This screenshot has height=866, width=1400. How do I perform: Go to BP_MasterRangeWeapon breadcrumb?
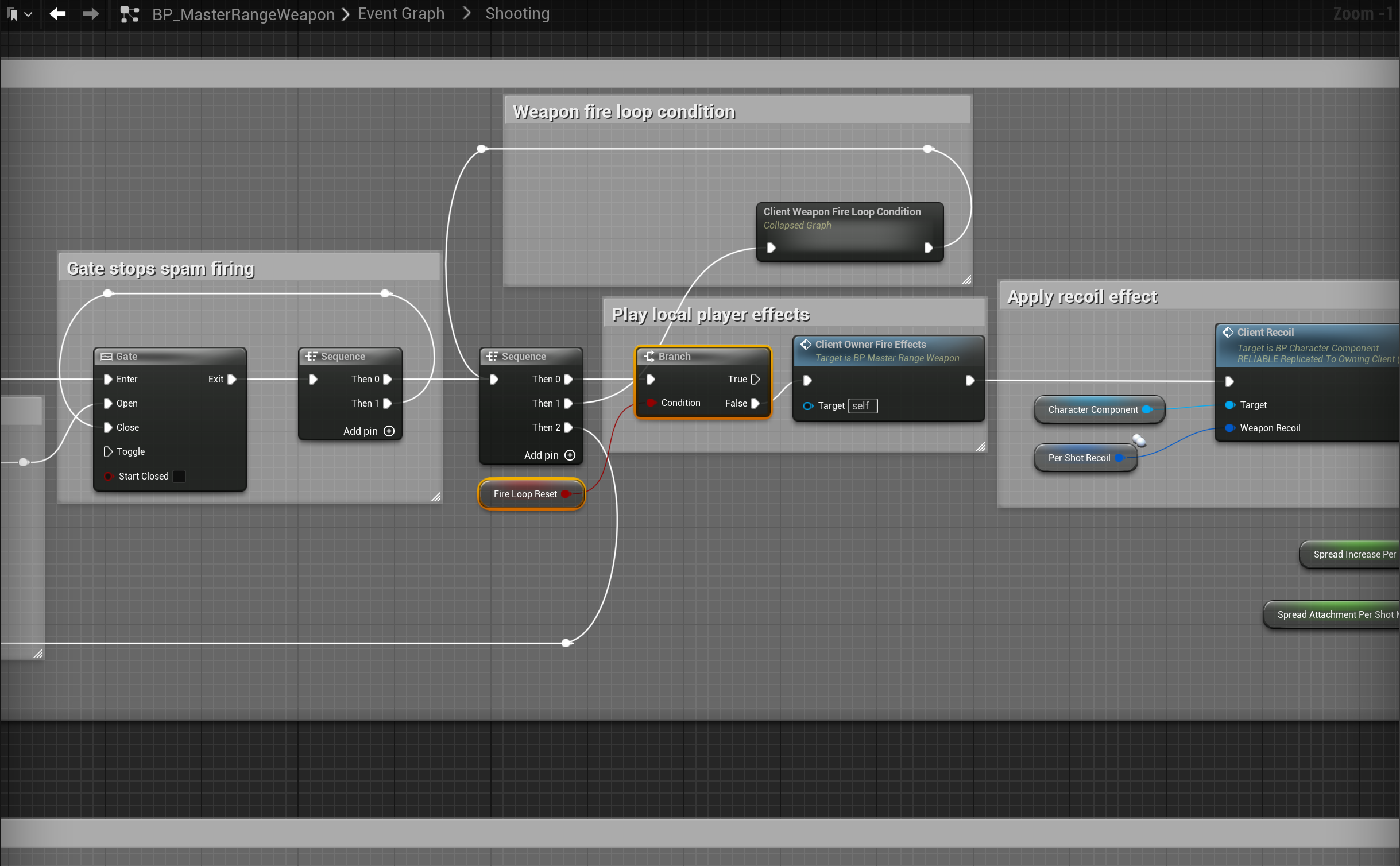243,14
